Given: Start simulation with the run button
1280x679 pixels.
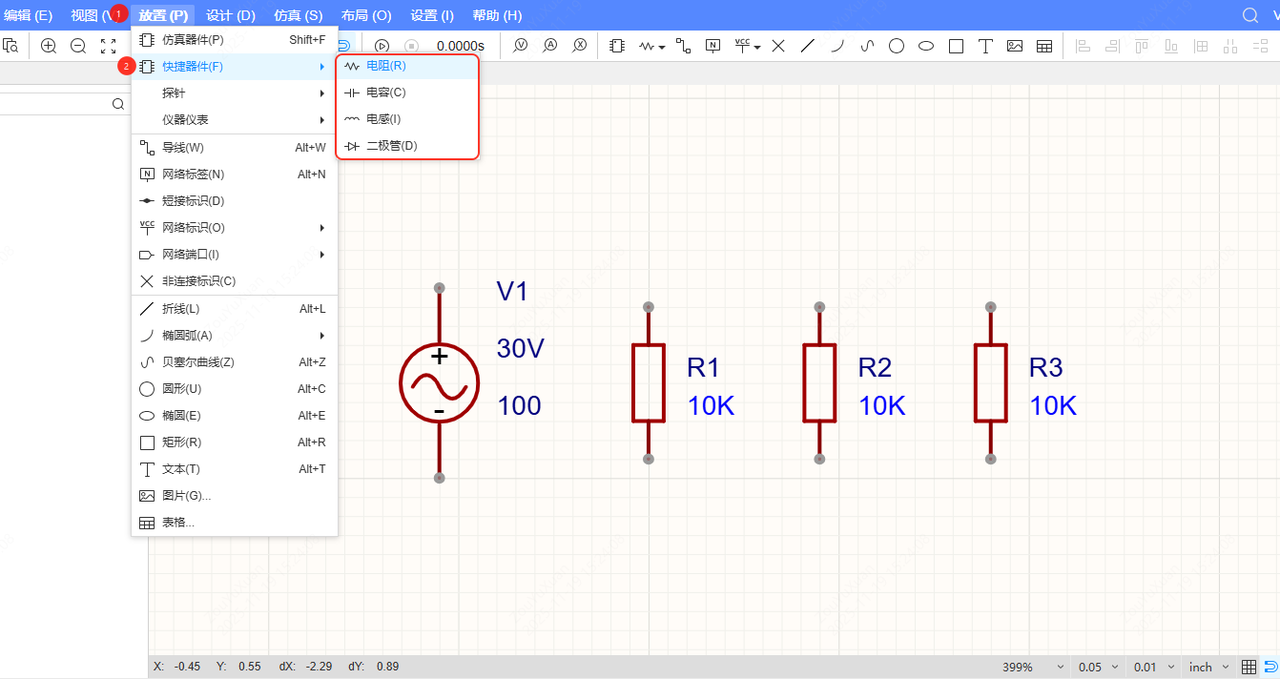Looking at the screenshot, I should coord(382,46).
